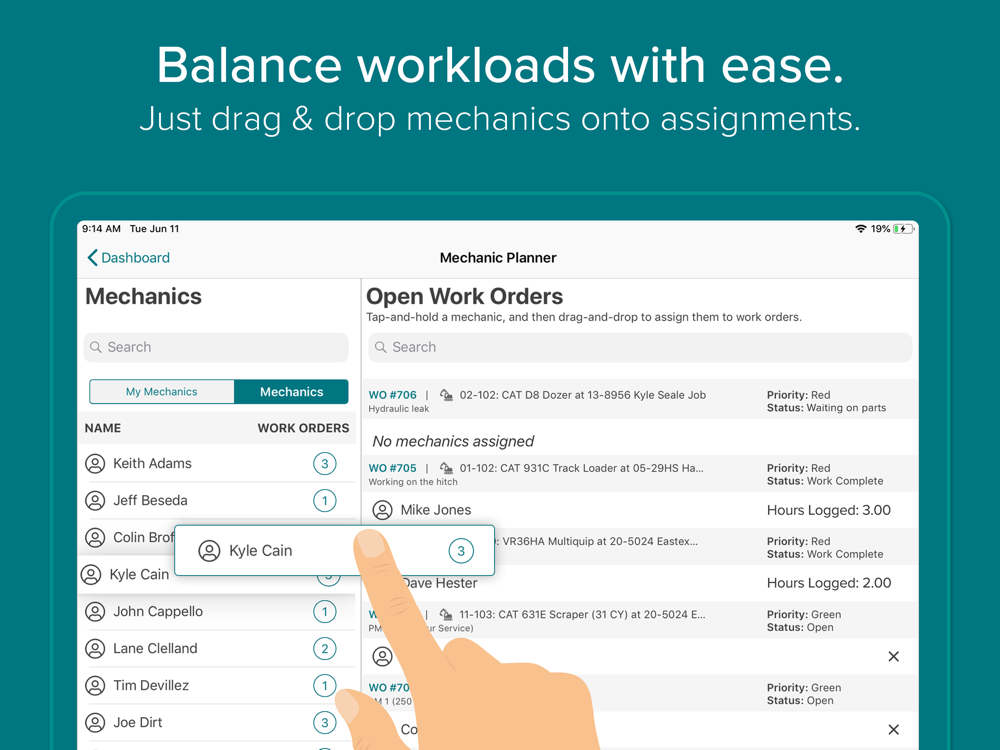Select Lane Clelland name
Image resolution: width=1000 pixels, height=750 pixels.
[x=155, y=649]
